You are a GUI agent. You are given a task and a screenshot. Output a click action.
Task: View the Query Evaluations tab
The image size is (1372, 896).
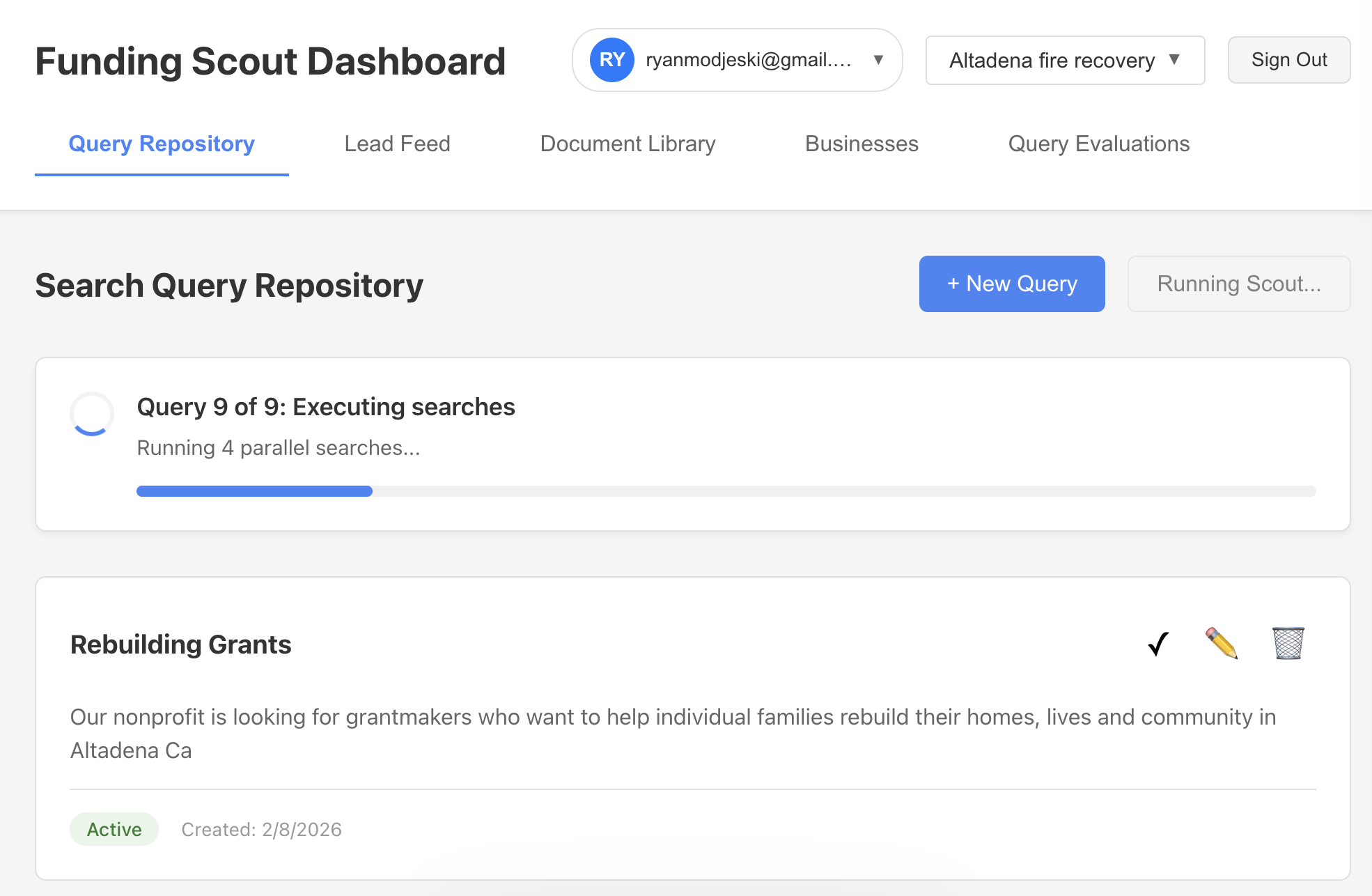(x=1098, y=144)
